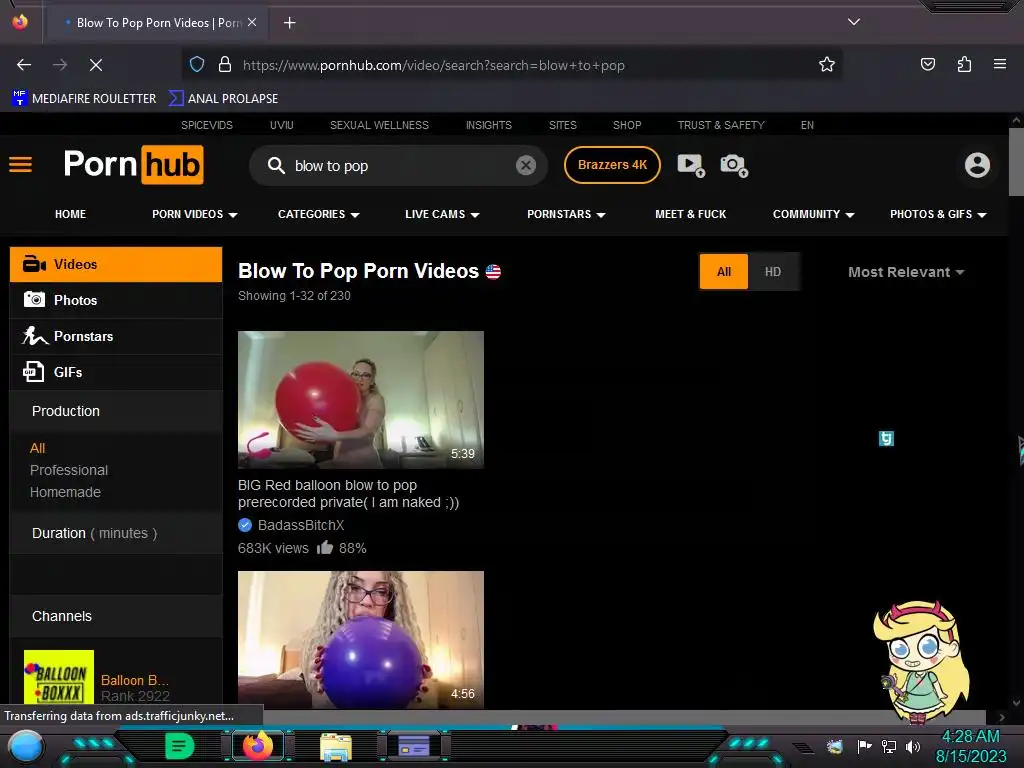Filter production by Homemade
1024x768 pixels.
pos(65,492)
